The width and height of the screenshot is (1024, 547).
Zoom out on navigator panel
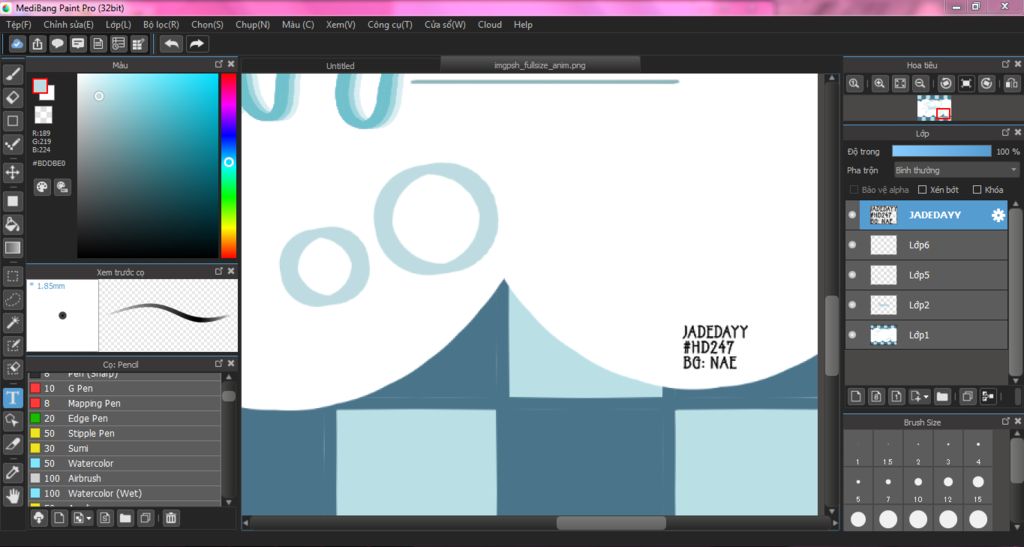pos(920,84)
